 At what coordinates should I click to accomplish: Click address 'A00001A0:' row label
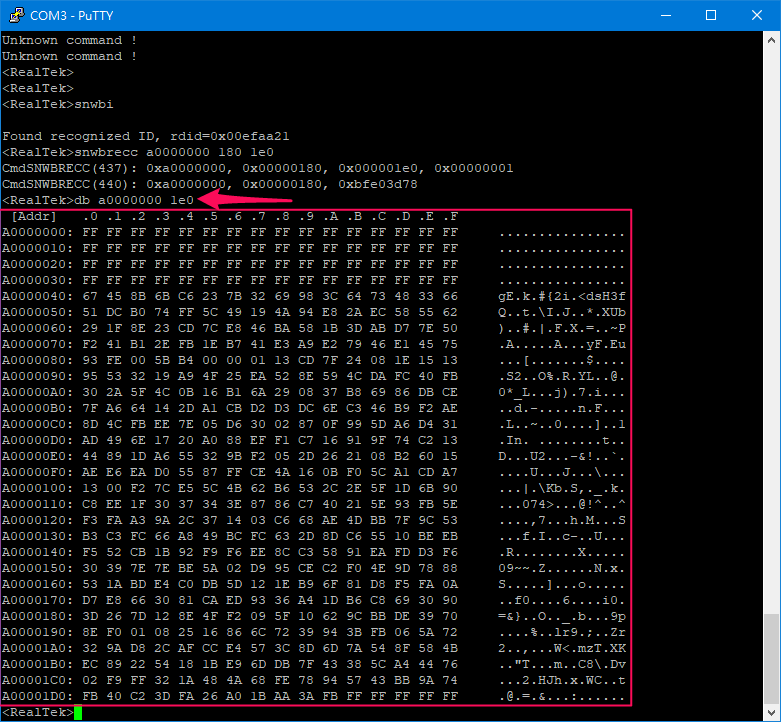(x=37, y=648)
